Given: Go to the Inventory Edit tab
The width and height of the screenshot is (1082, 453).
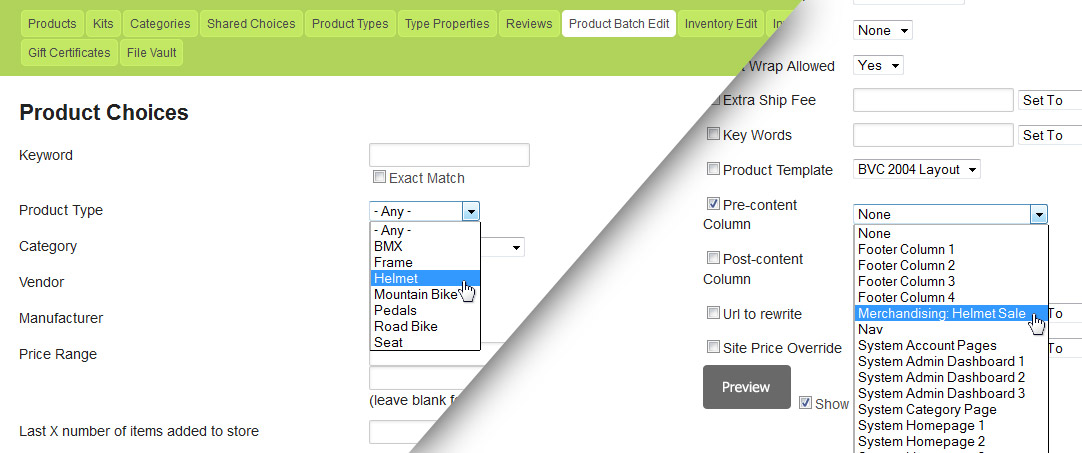Looking at the screenshot, I should [x=720, y=23].
